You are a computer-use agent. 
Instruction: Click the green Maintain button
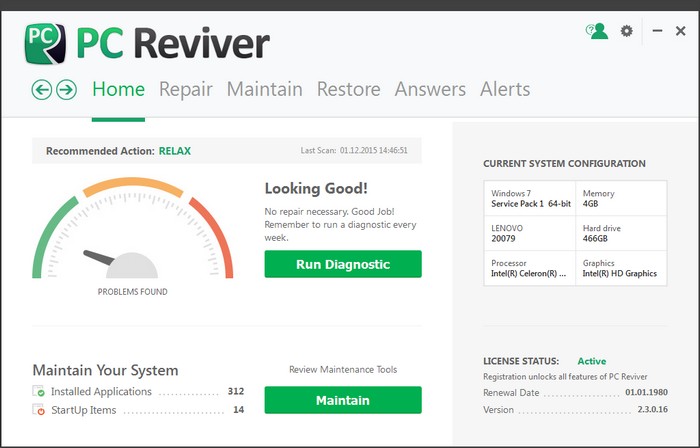point(343,400)
